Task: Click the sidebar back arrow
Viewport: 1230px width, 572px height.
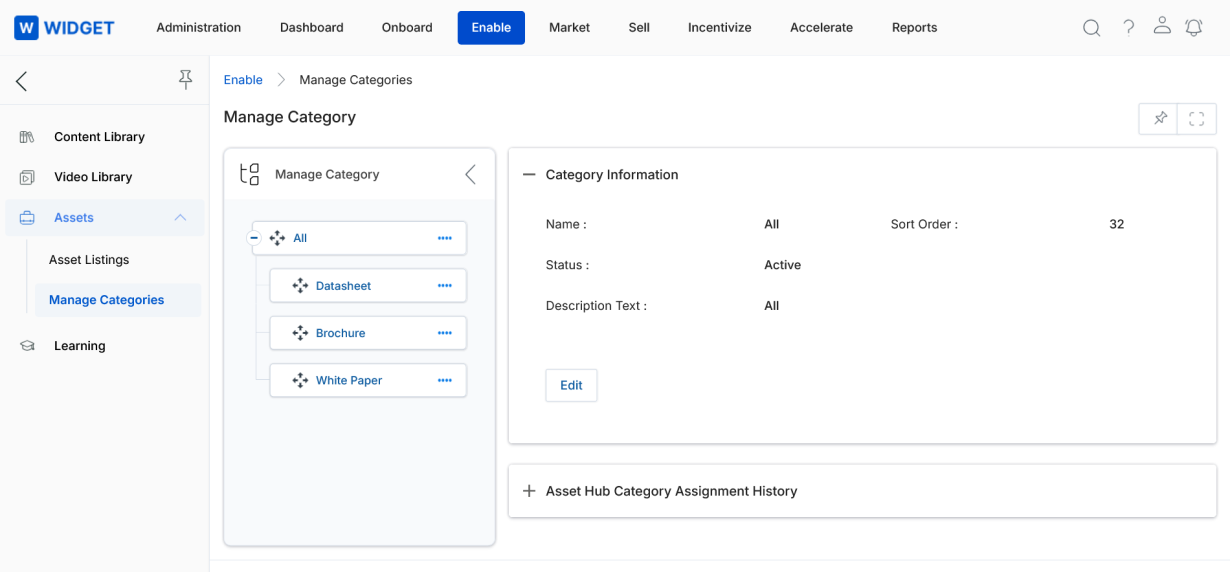Action: click(x=21, y=81)
